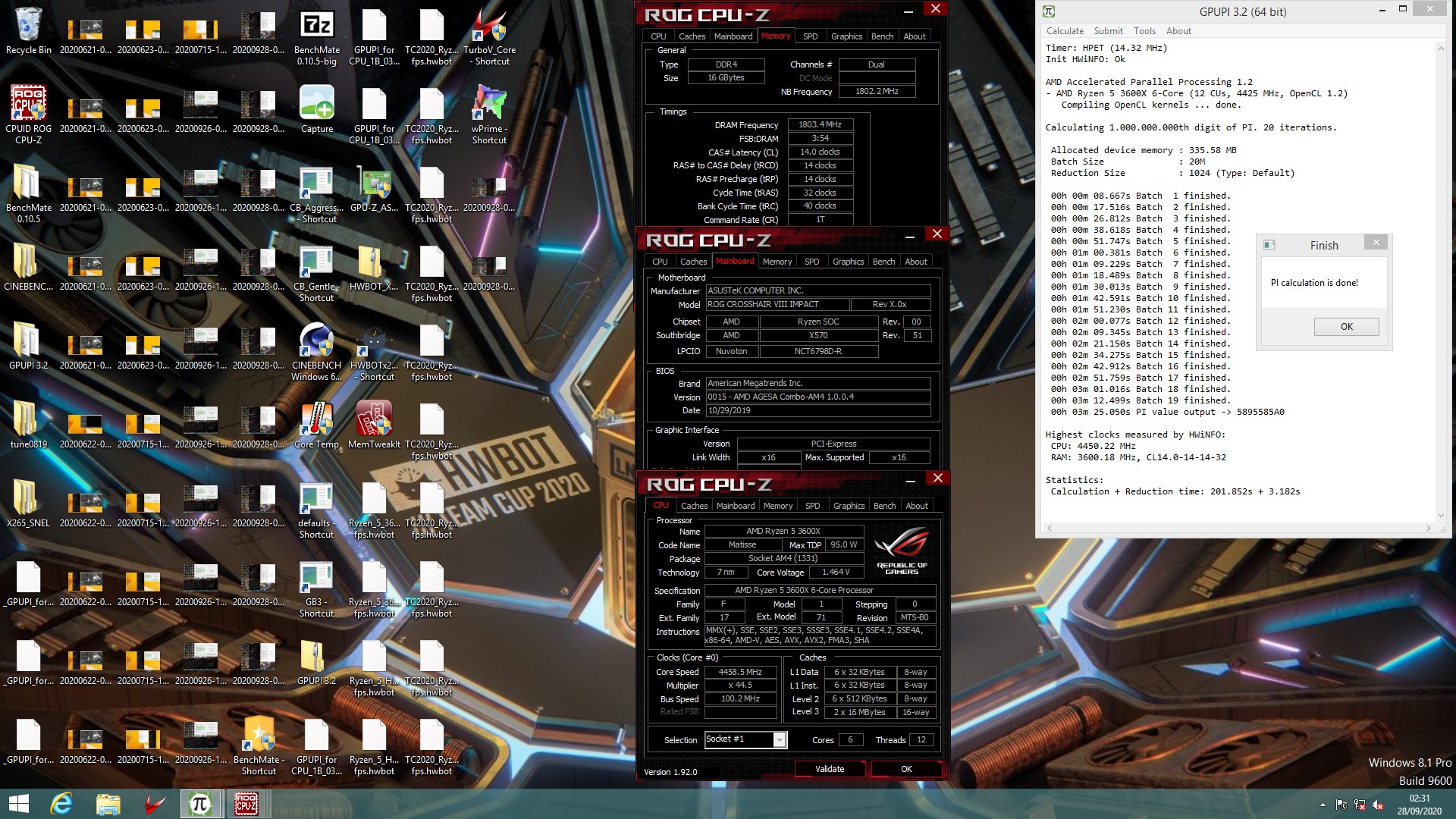1456x819 pixels.
Task: Switch to Caches tab in bottom CPU-Z window
Action: [x=694, y=506]
